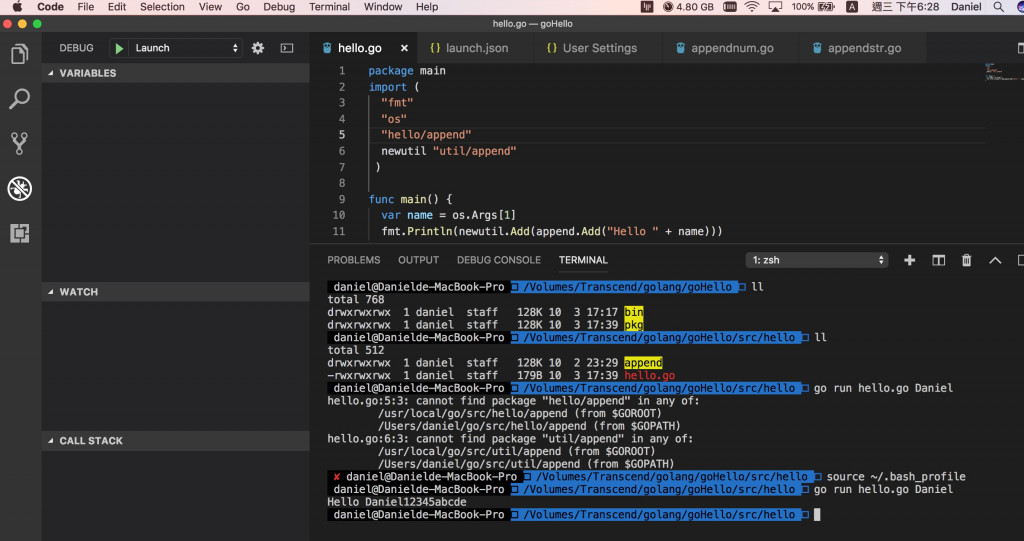Open the OUTPUT panel tab
The image size is (1024, 541).
coord(418,260)
